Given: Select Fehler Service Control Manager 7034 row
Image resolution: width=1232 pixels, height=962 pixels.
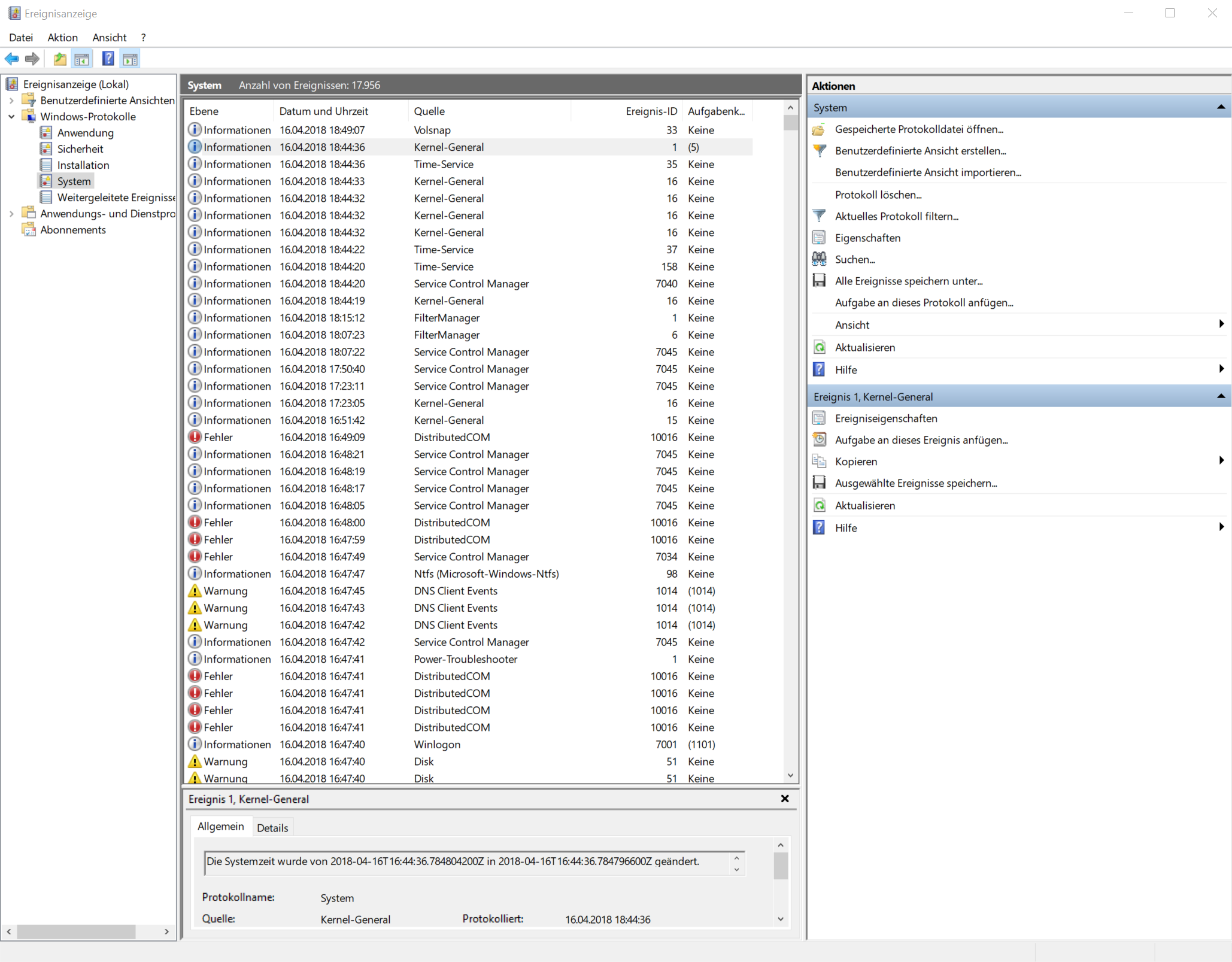Looking at the screenshot, I should coord(469,557).
